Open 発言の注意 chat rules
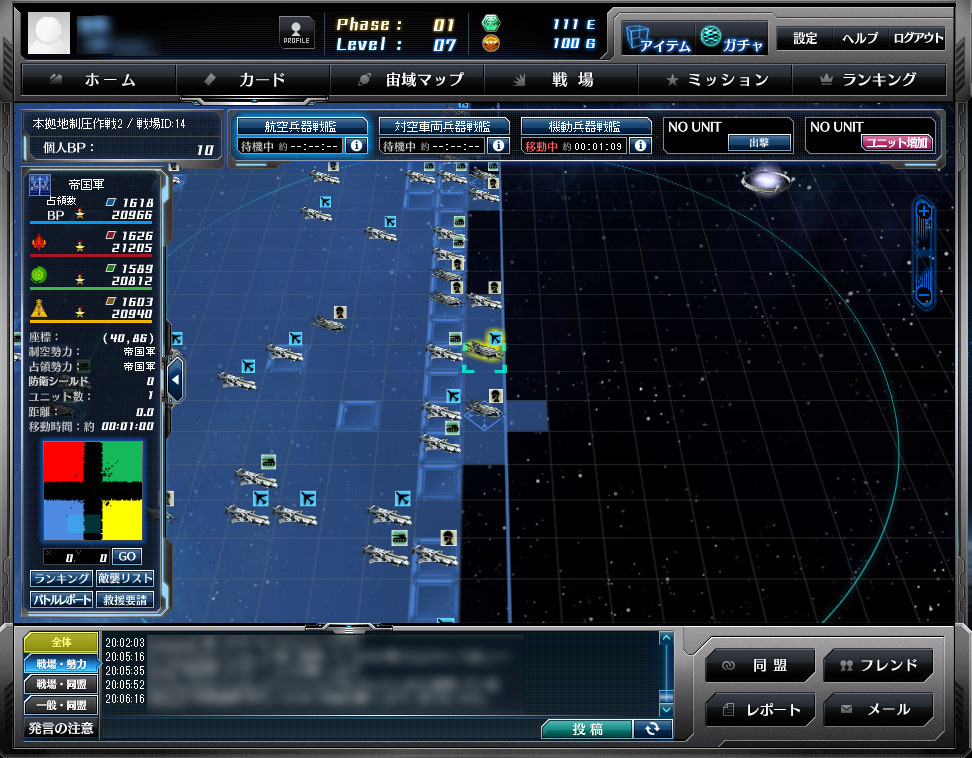The height and width of the screenshot is (758, 972). (x=61, y=728)
